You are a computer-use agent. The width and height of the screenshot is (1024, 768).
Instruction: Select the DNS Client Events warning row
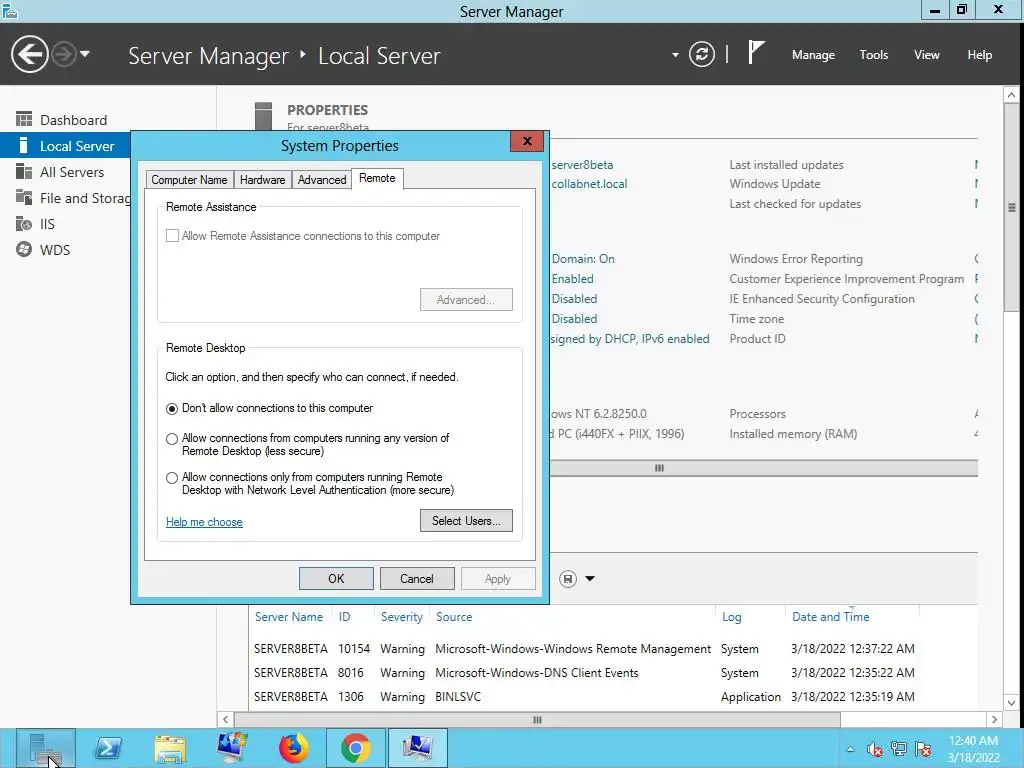click(x=614, y=673)
